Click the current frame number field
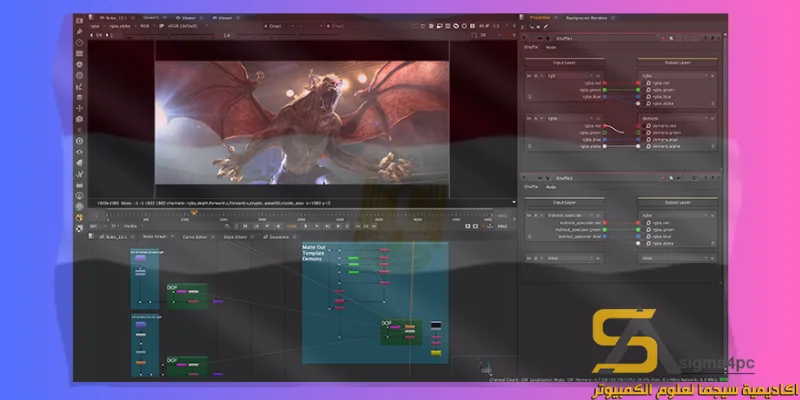800x400 pixels. point(291,226)
